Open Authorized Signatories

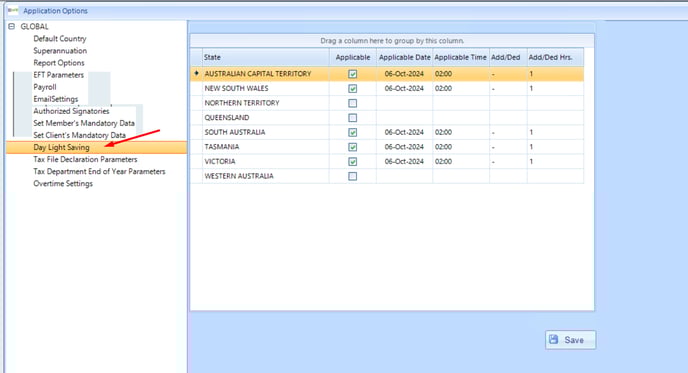click(71, 111)
